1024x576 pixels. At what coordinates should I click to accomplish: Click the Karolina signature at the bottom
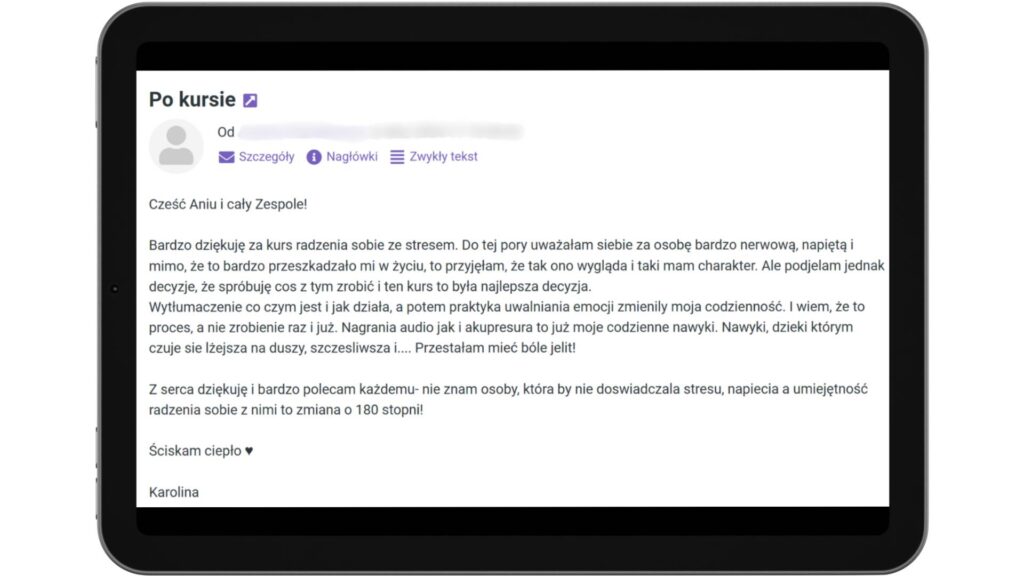point(174,492)
